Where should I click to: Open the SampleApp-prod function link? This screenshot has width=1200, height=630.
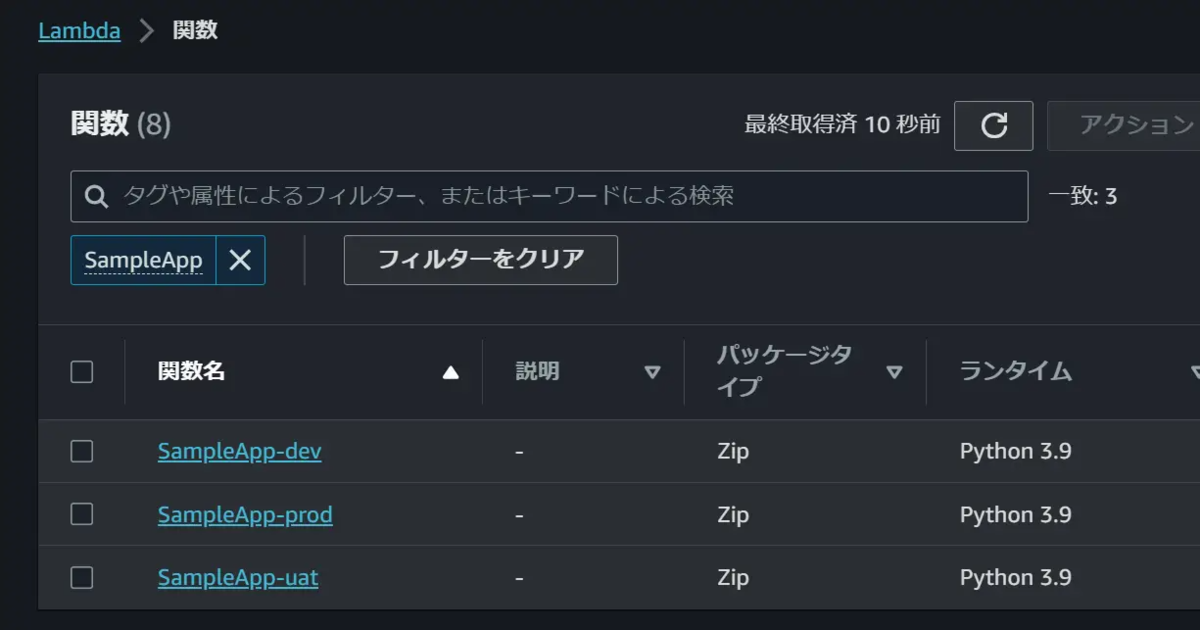pyautogui.click(x=245, y=514)
